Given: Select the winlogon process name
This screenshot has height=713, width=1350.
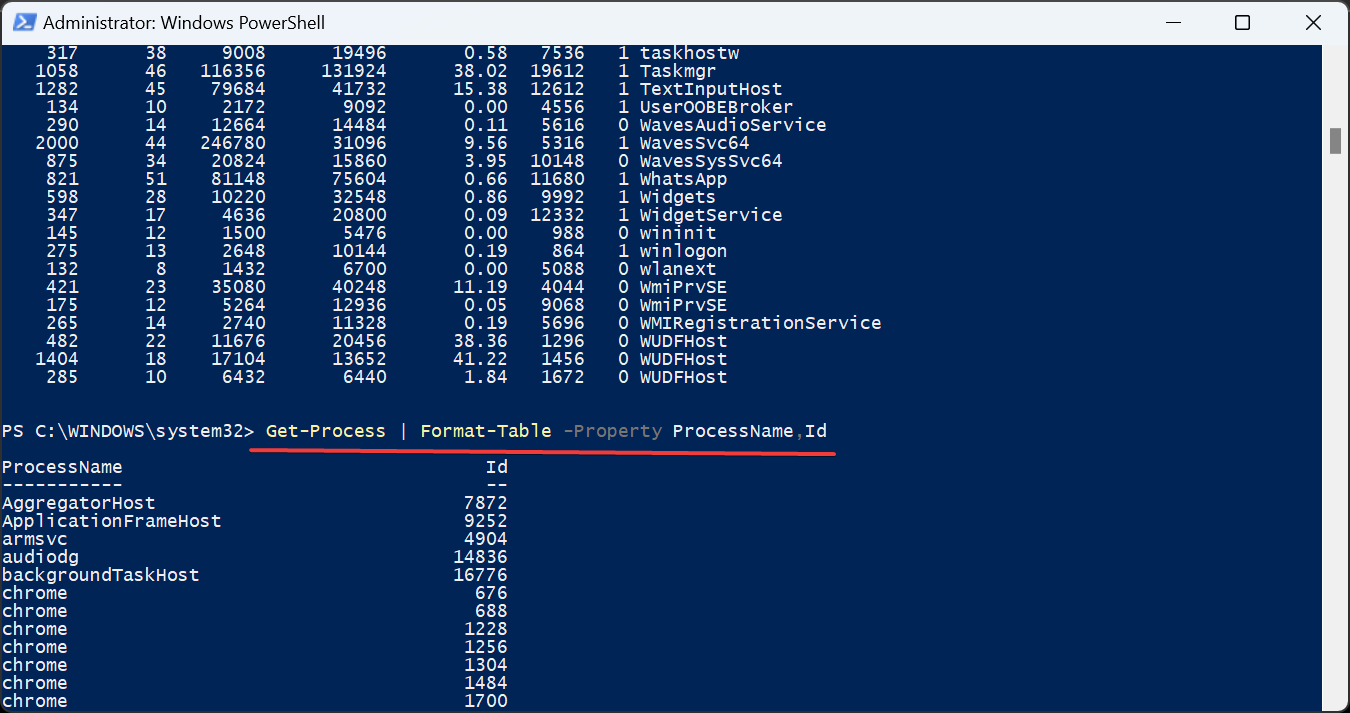Looking at the screenshot, I should point(684,251).
